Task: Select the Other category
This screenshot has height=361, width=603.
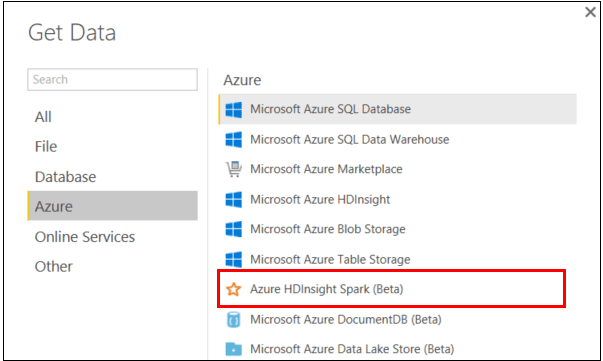Action: pyautogui.click(x=53, y=266)
